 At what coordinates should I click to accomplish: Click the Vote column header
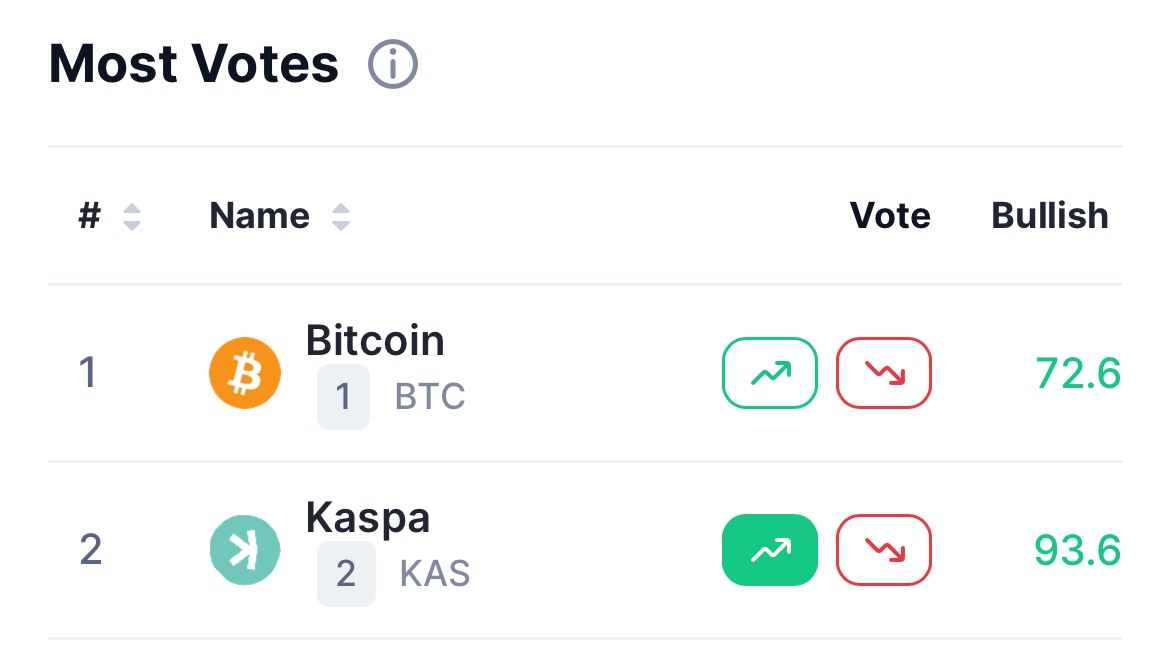(889, 216)
